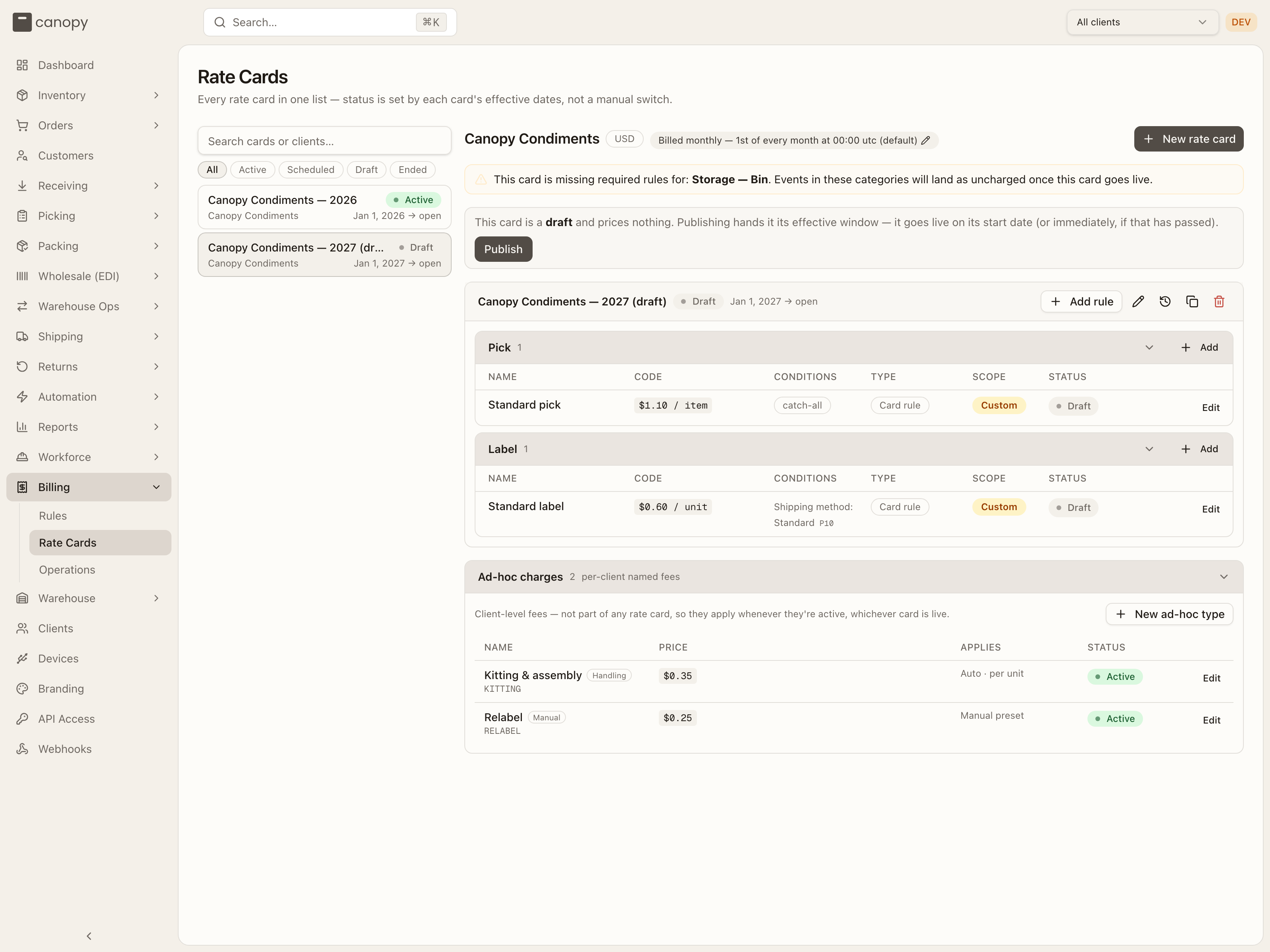This screenshot has height=952, width=1270.
Task: Click the Custom scope of Standard label
Action: [999, 507]
